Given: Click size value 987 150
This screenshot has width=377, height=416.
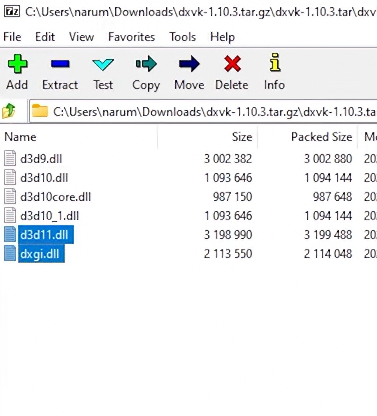Looking at the screenshot, I should 232,197.
